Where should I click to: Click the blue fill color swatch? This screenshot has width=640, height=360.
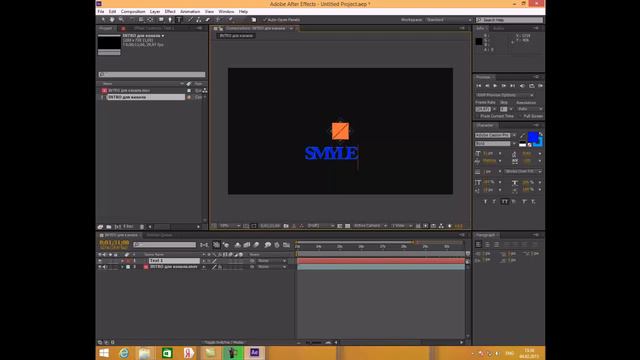533,137
